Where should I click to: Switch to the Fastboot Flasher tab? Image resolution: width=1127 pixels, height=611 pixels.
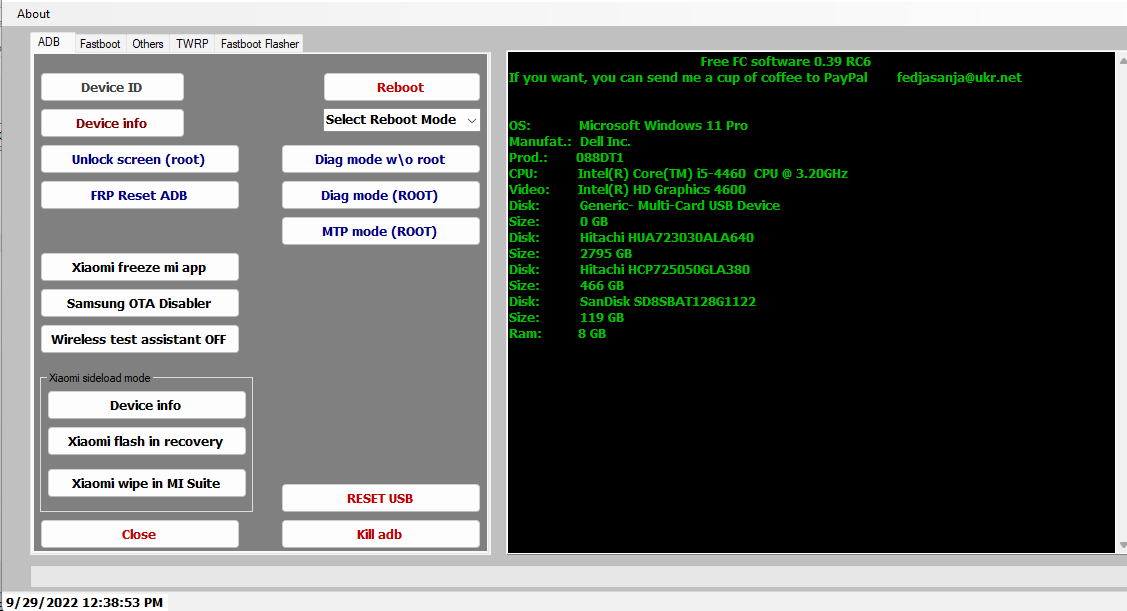(x=258, y=43)
